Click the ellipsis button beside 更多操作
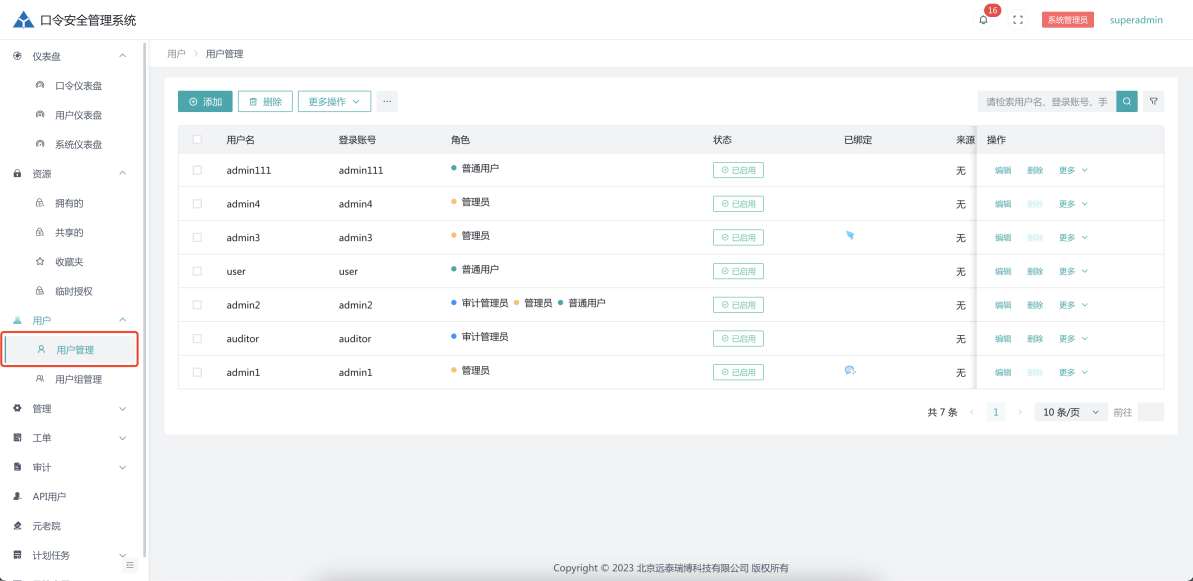This screenshot has width=1193, height=581. 387,101
